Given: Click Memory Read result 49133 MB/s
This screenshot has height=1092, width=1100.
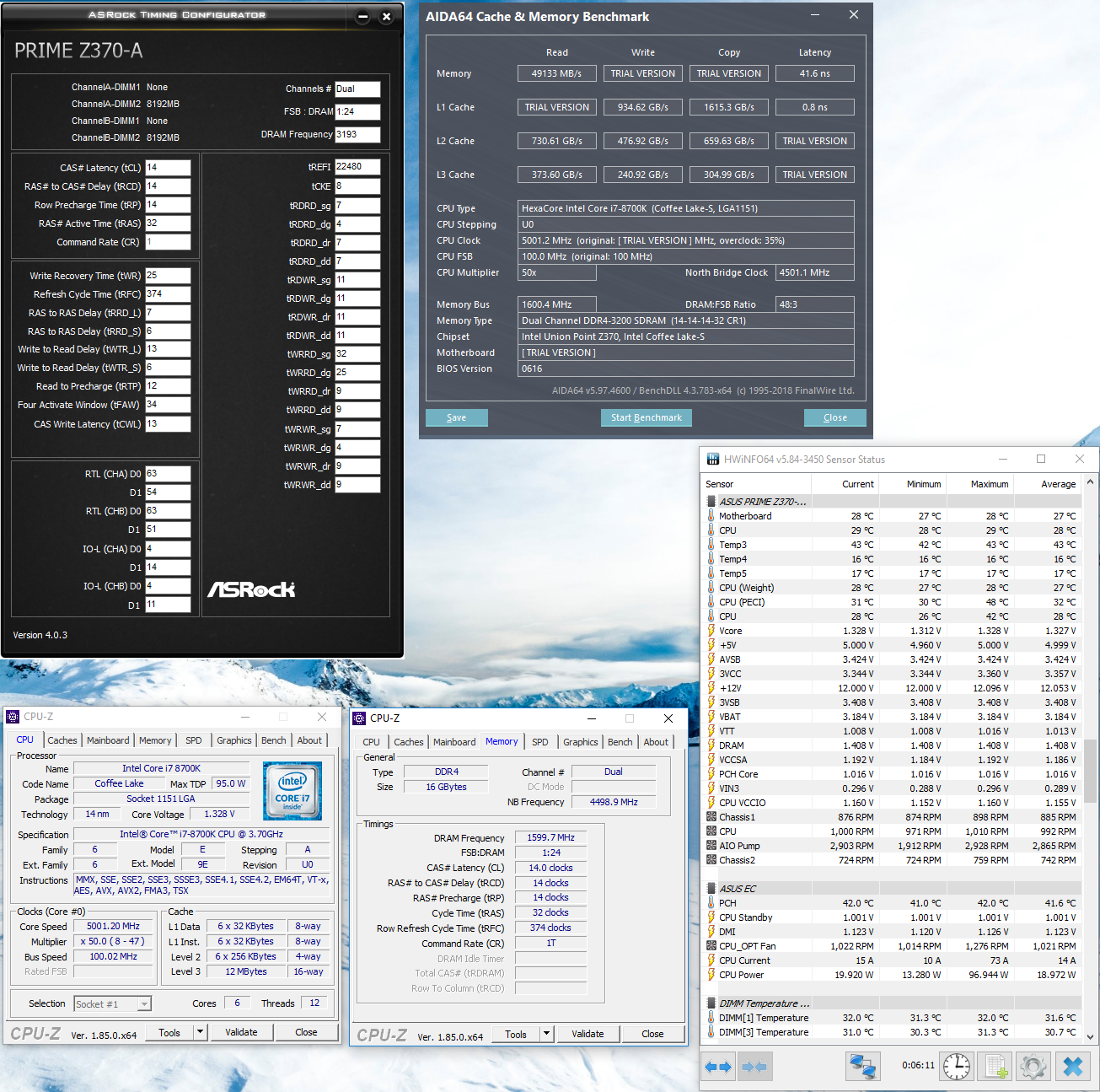Looking at the screenshot, I should point(556,73).
